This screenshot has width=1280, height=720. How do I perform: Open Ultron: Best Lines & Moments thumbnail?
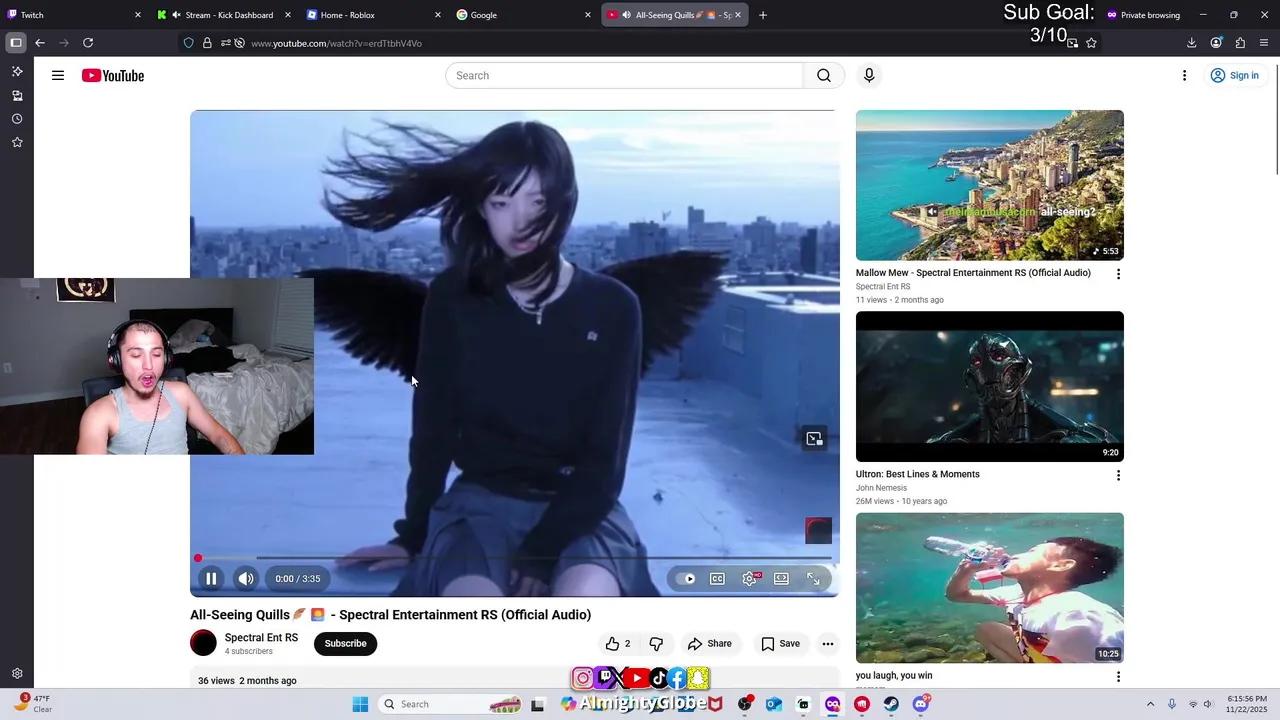[x=990, y=386]
